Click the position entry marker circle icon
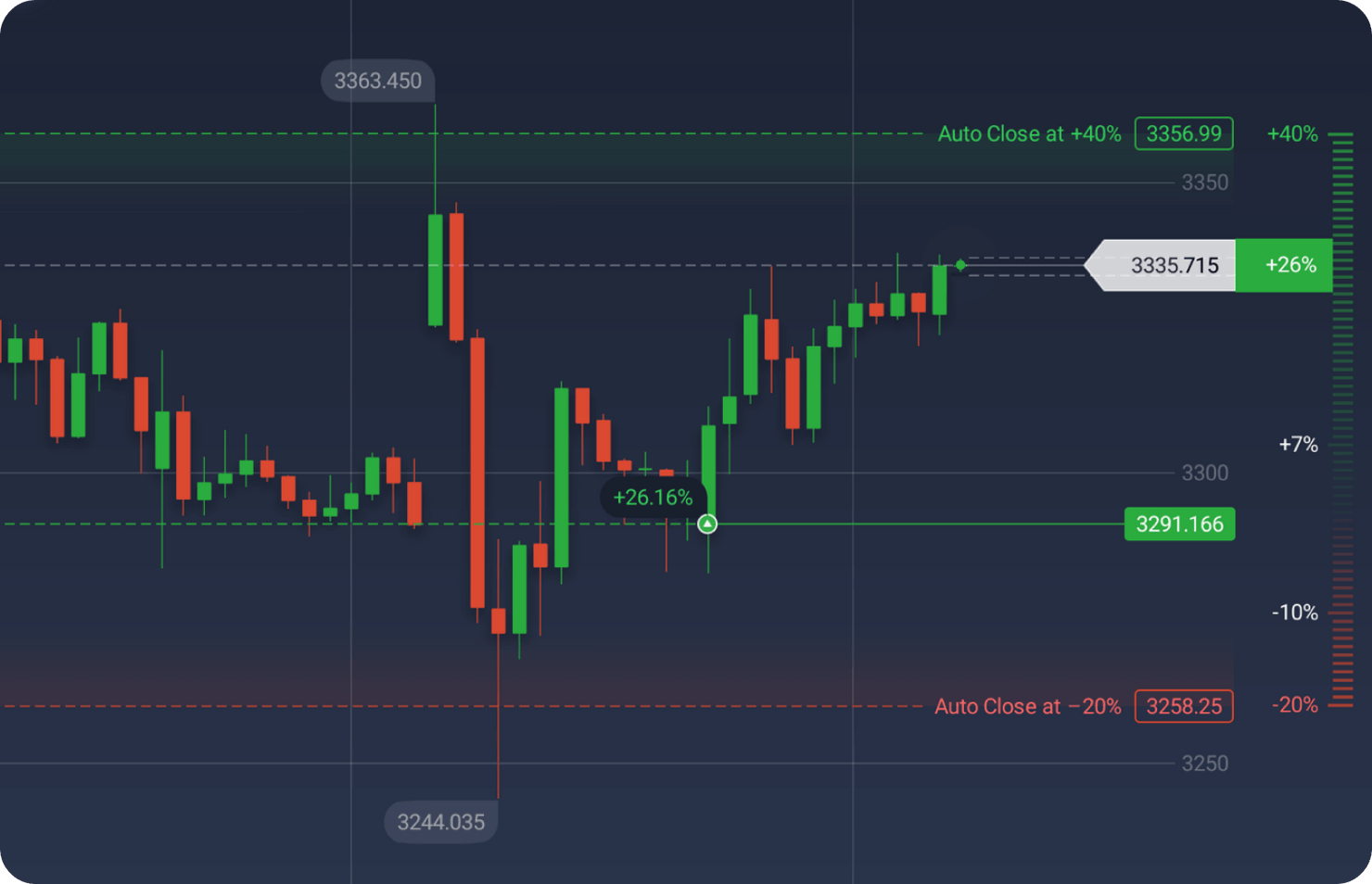The width and height of the screenshot is (1372, 884). 707,524
